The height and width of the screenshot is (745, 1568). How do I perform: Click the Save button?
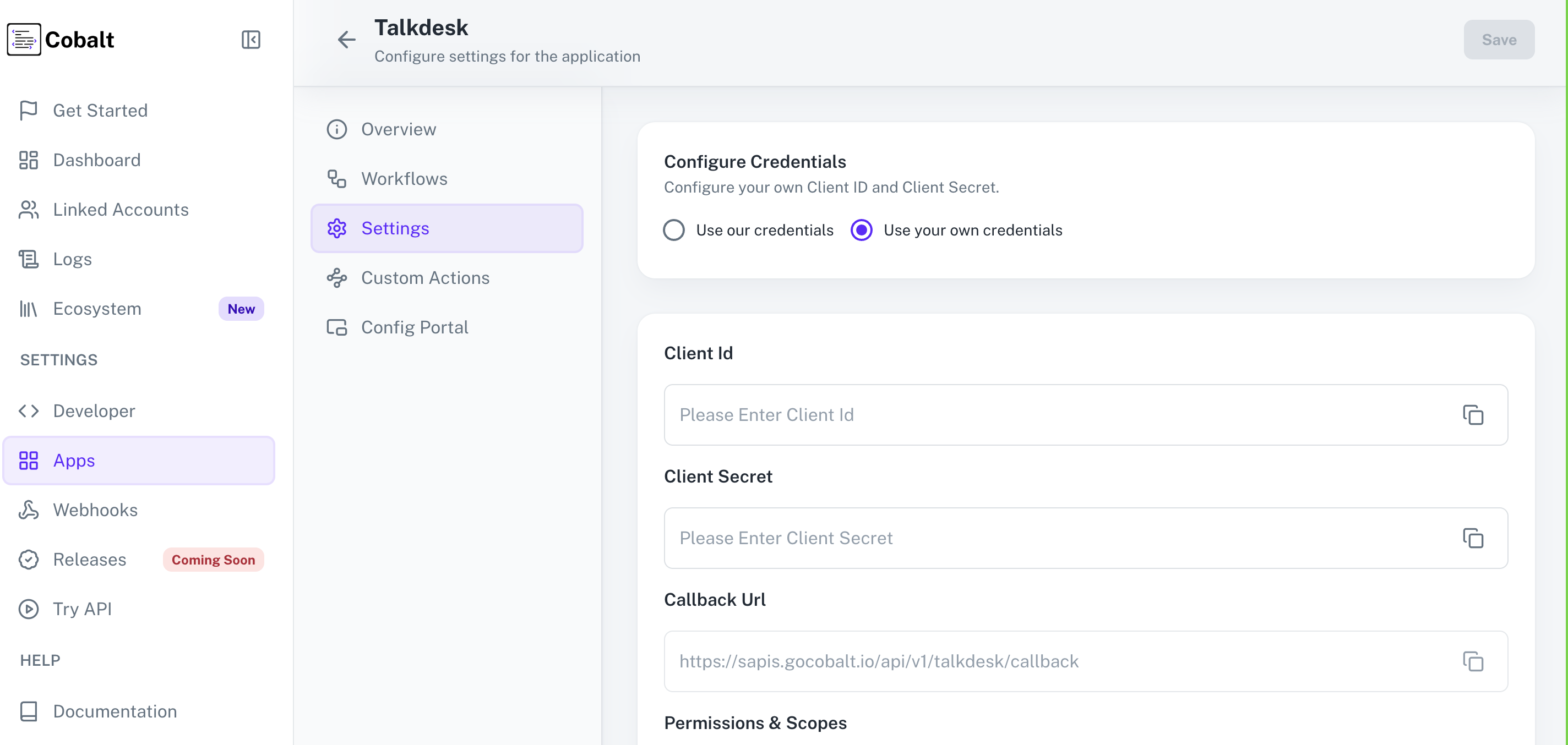point(1499,40)
